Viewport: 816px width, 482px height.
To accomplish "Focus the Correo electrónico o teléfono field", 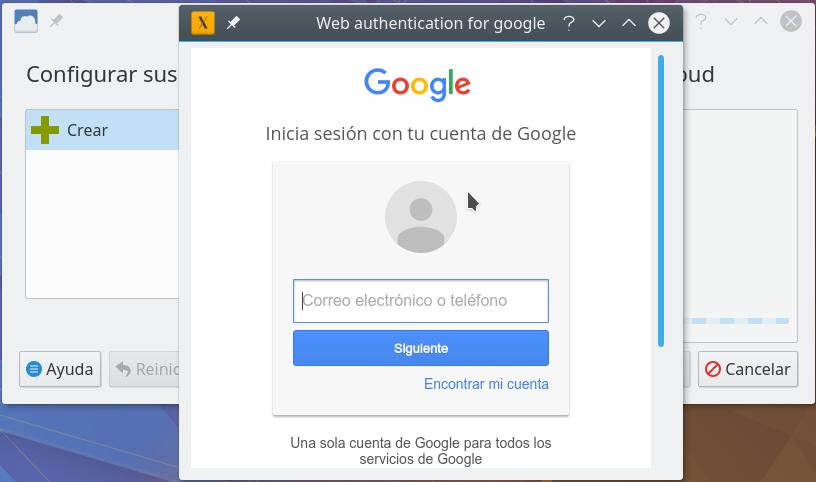I will [x=420, y=301].
